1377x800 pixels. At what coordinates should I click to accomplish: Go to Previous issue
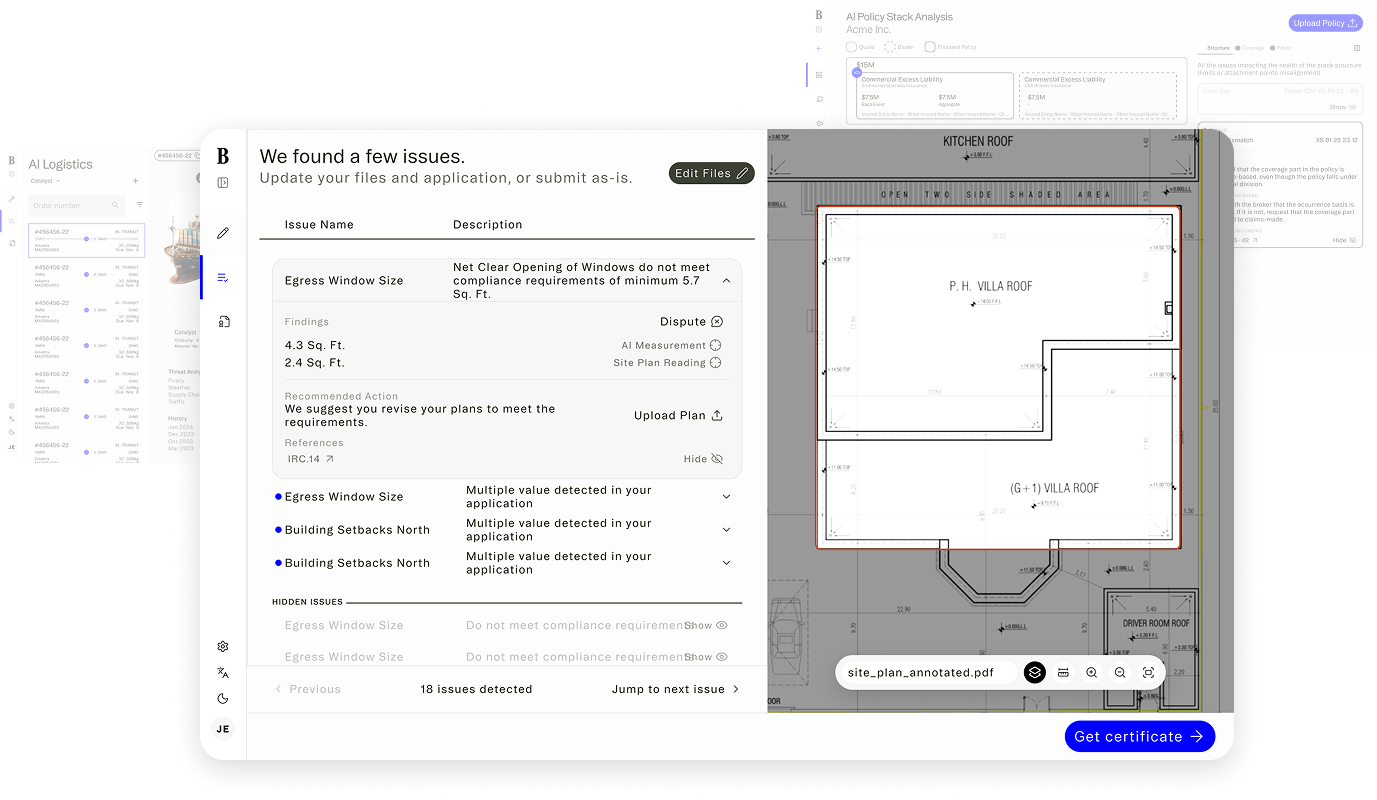(308, 689)
